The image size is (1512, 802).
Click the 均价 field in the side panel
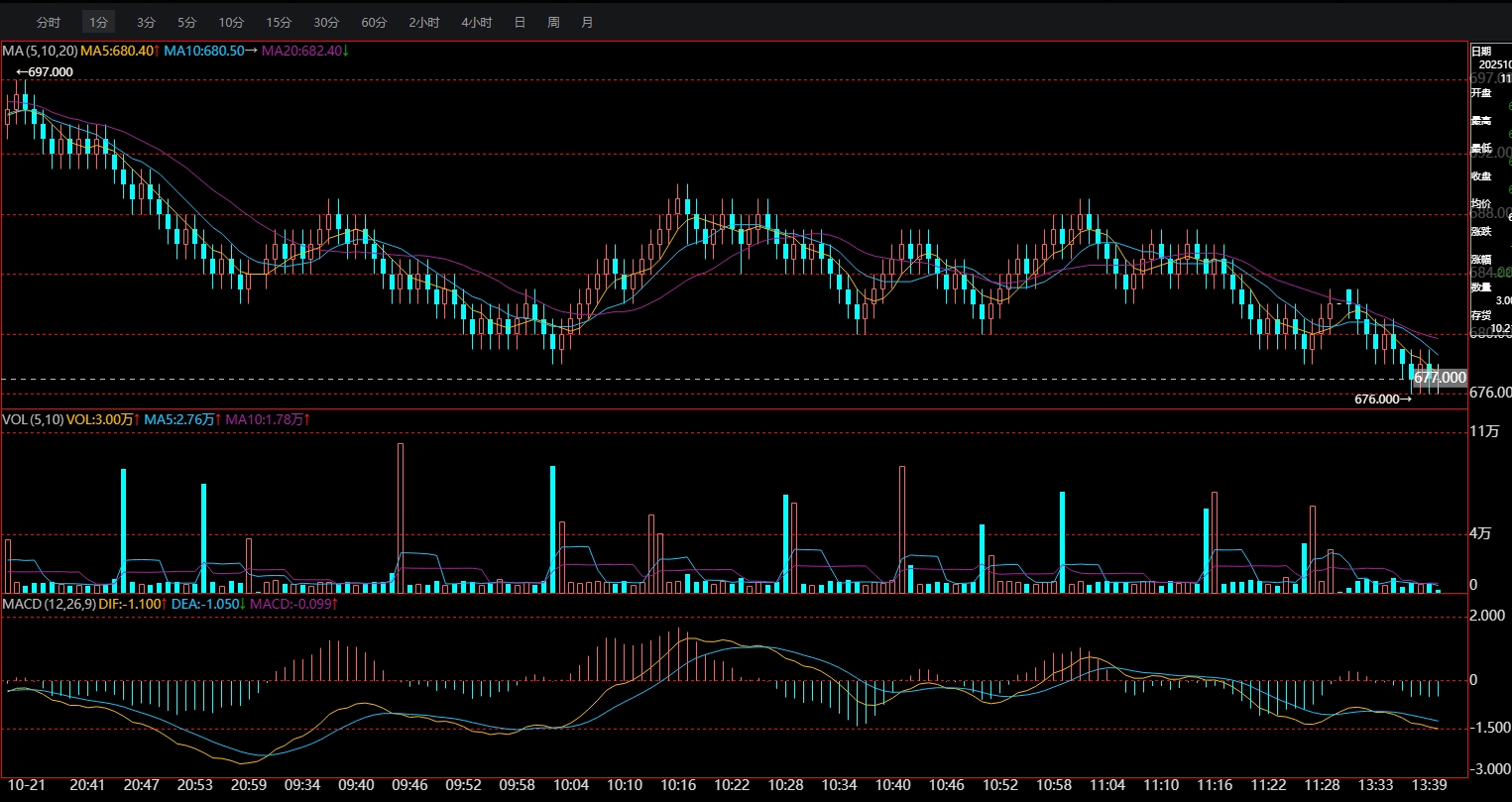coord(1480,203)
